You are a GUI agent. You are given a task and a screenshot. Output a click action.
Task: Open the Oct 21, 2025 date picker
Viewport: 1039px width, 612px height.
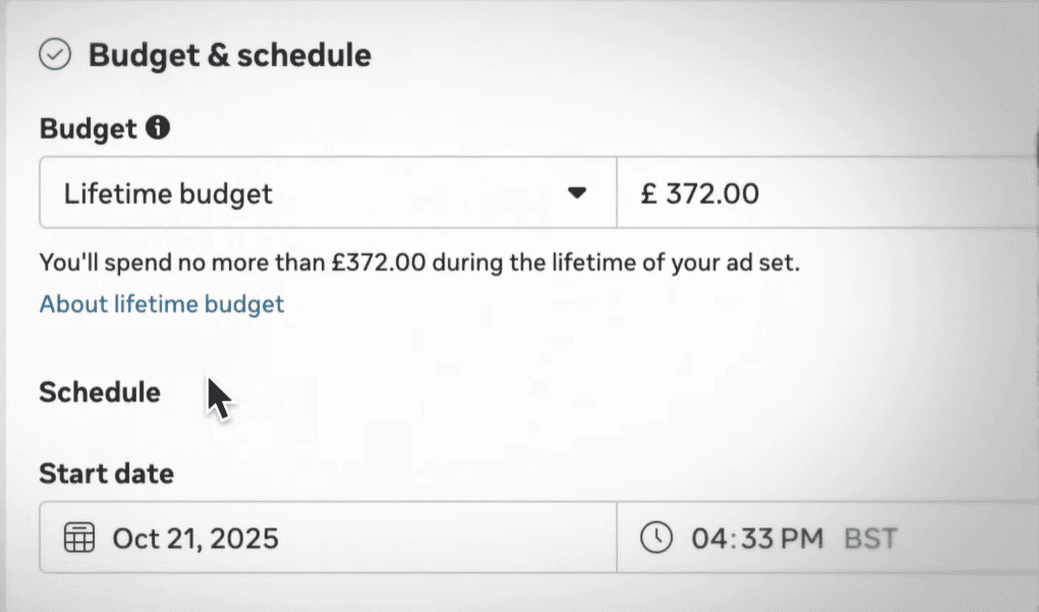195,539
